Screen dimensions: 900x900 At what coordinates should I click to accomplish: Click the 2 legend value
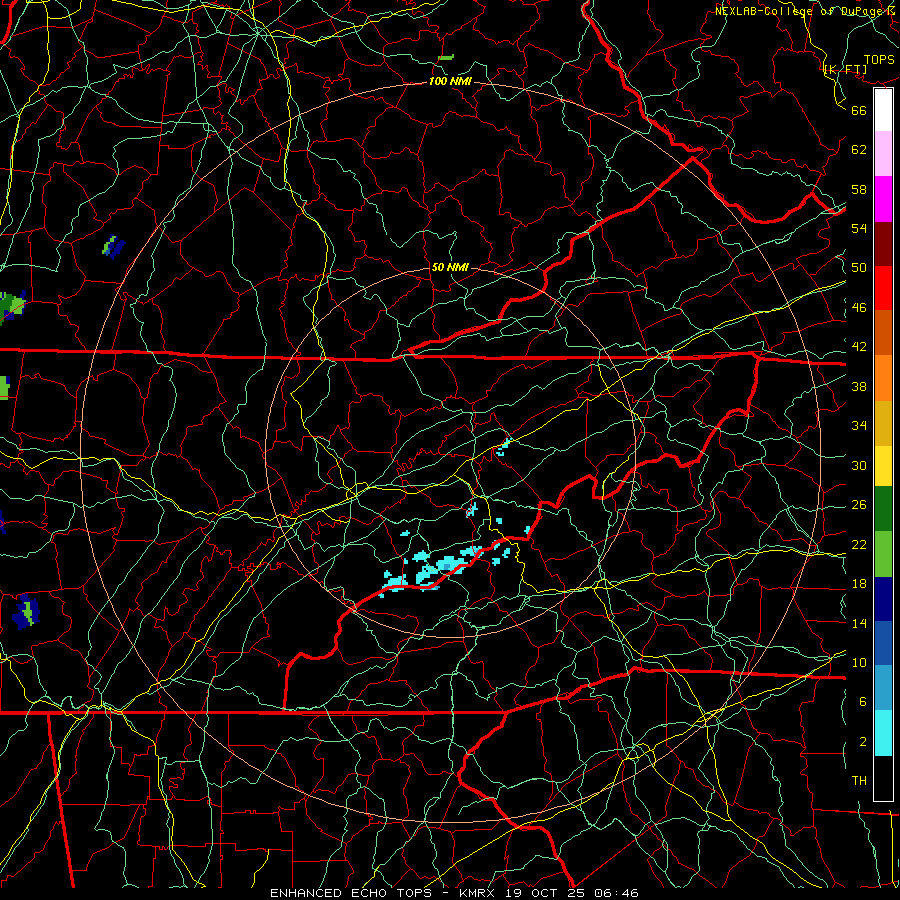[863, 742]
